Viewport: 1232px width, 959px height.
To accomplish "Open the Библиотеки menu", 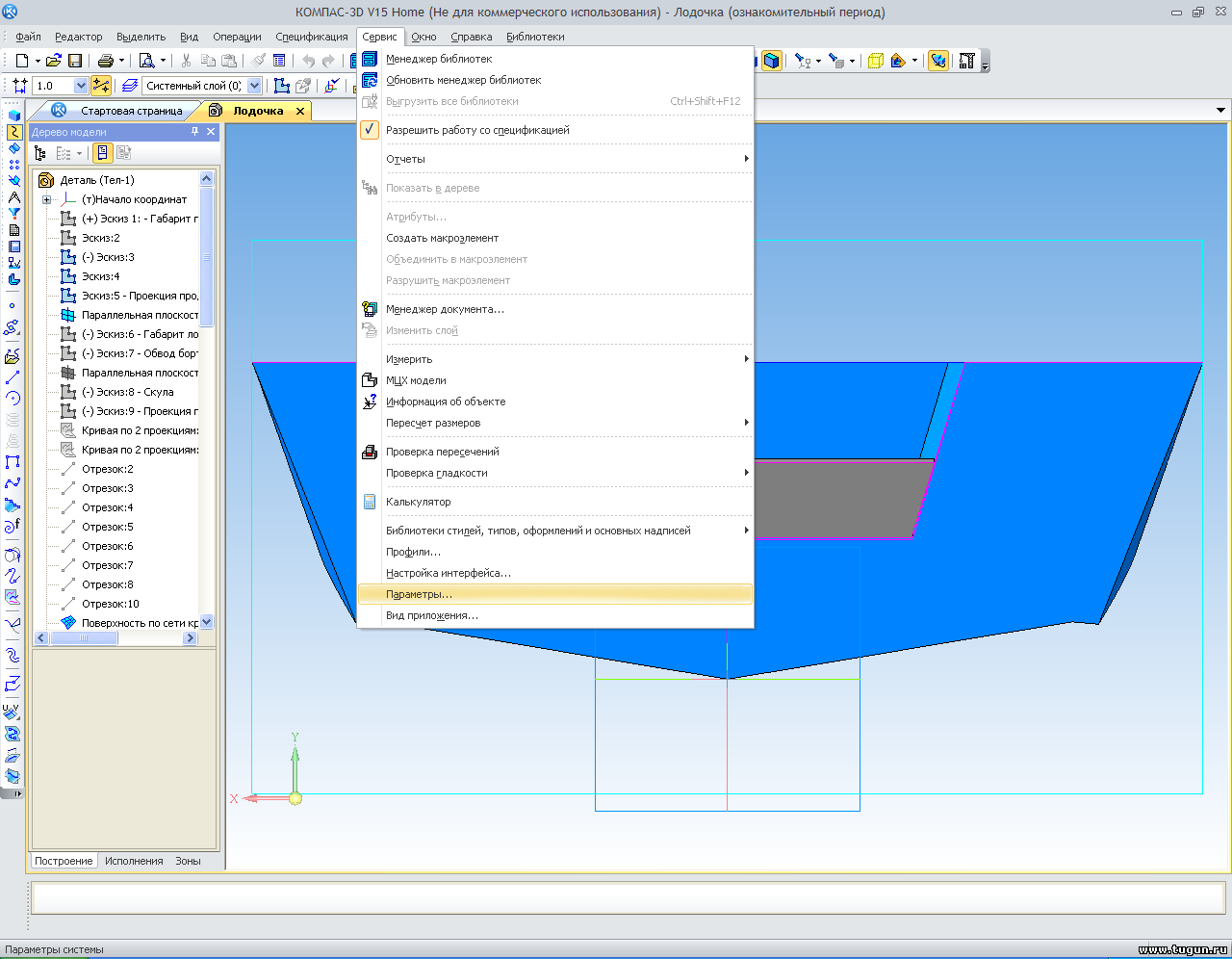I will 535,37.
